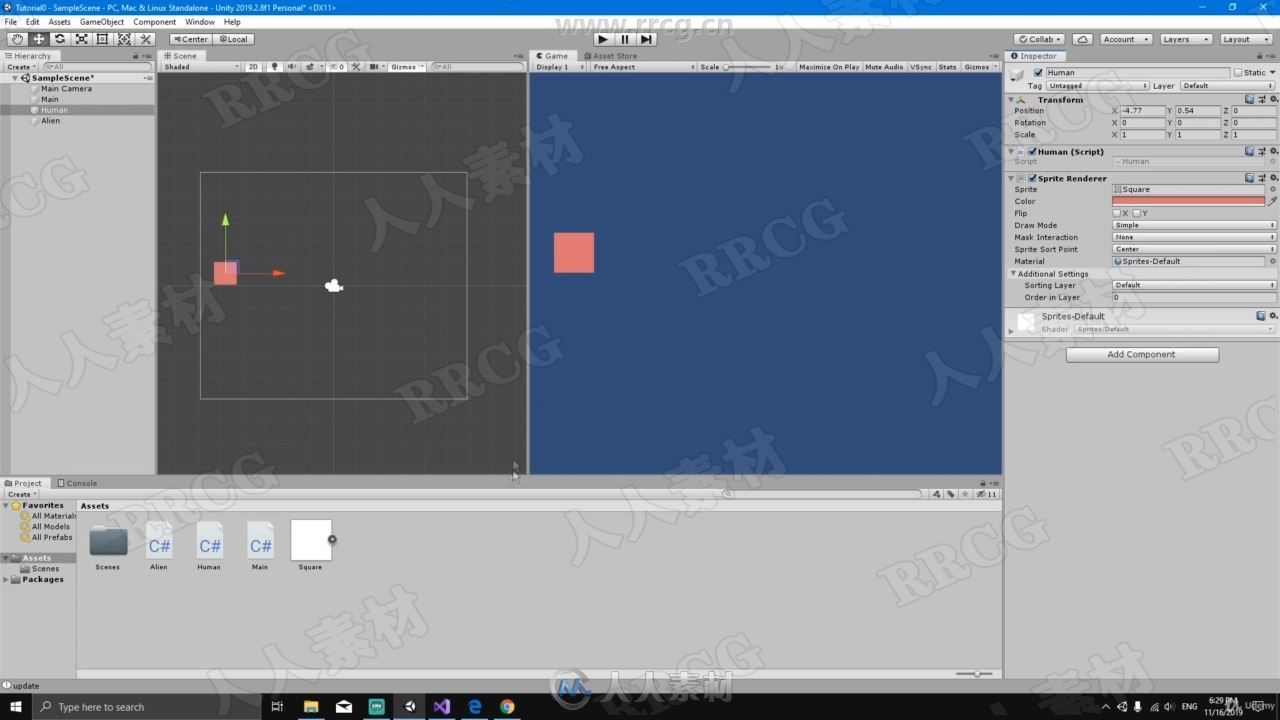Collapse the SampleScene hierarchy node

(15, 78)
